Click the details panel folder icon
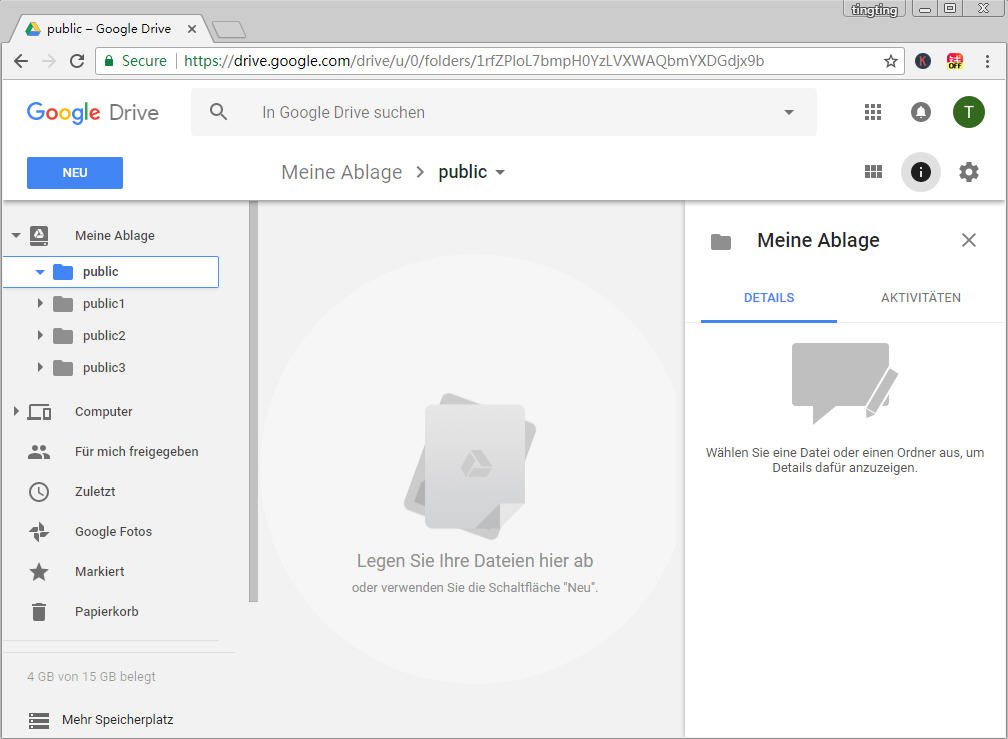 [x=721, y=242]
